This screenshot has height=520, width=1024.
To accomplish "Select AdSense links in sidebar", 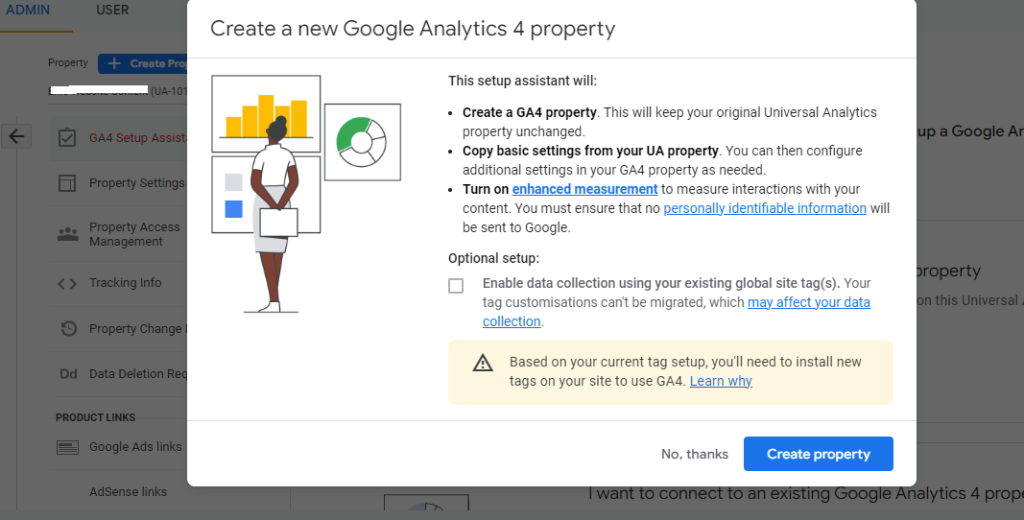I will [x=128, y=492].
